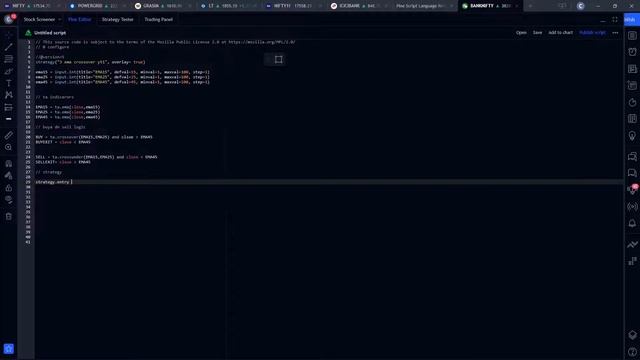Switch to the GRASIM chart tab
640x360 pixels.
pos(162,6)
